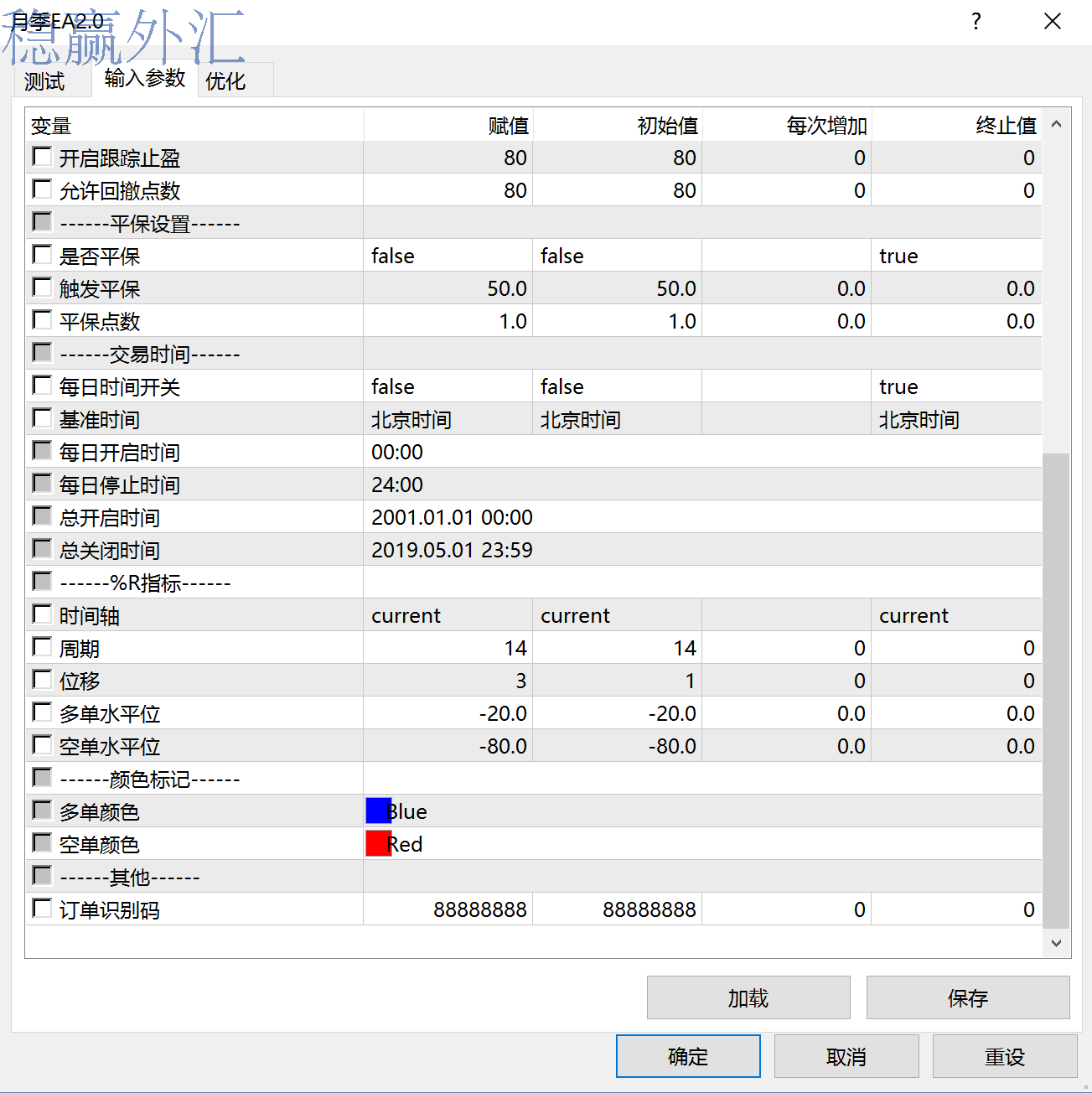Screen dimensions: 1092x1093
Task: Click the 每日开启时间 value 00:00
Action: [x=702, y=451]
